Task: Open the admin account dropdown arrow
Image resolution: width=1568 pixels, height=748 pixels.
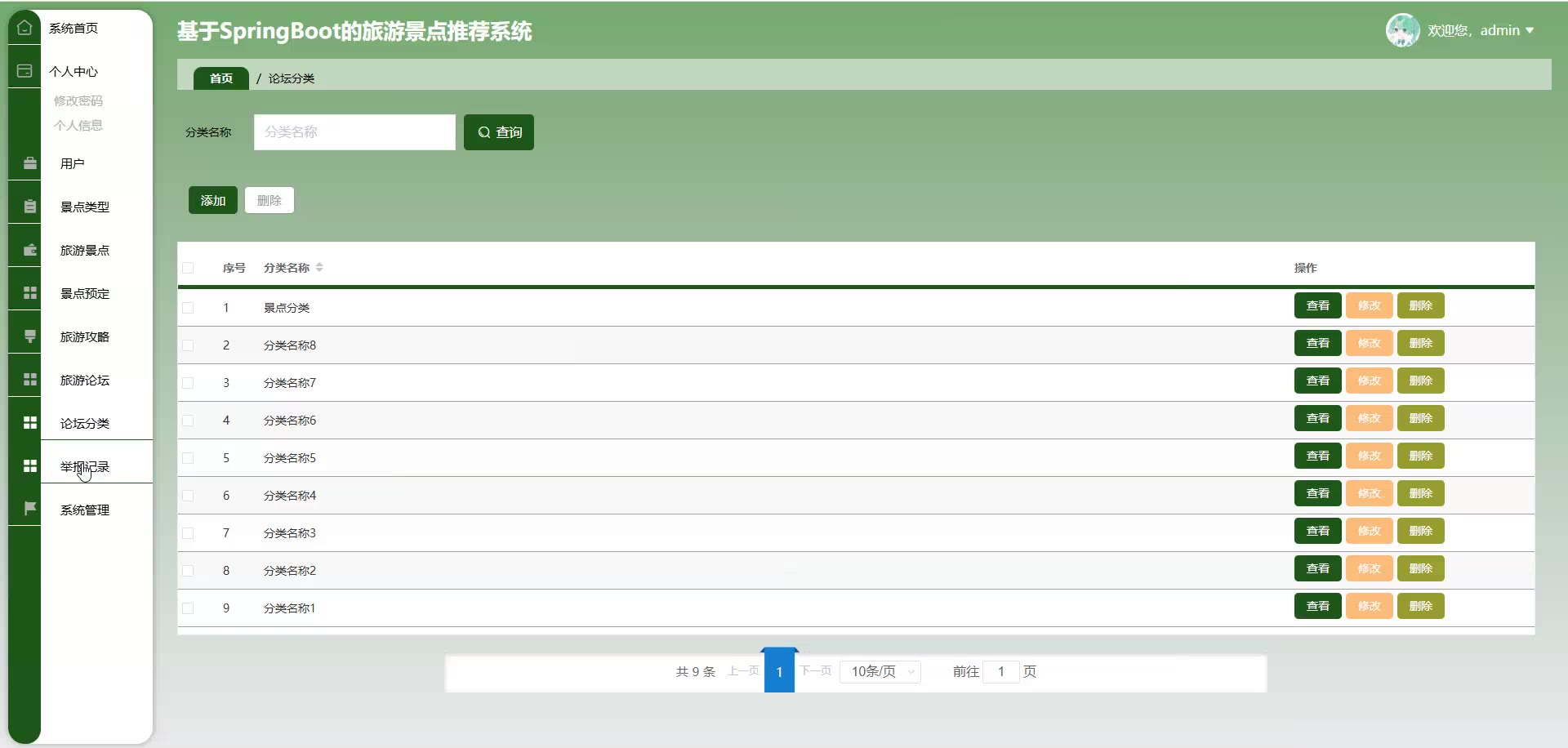Action: pos(1530,30)
